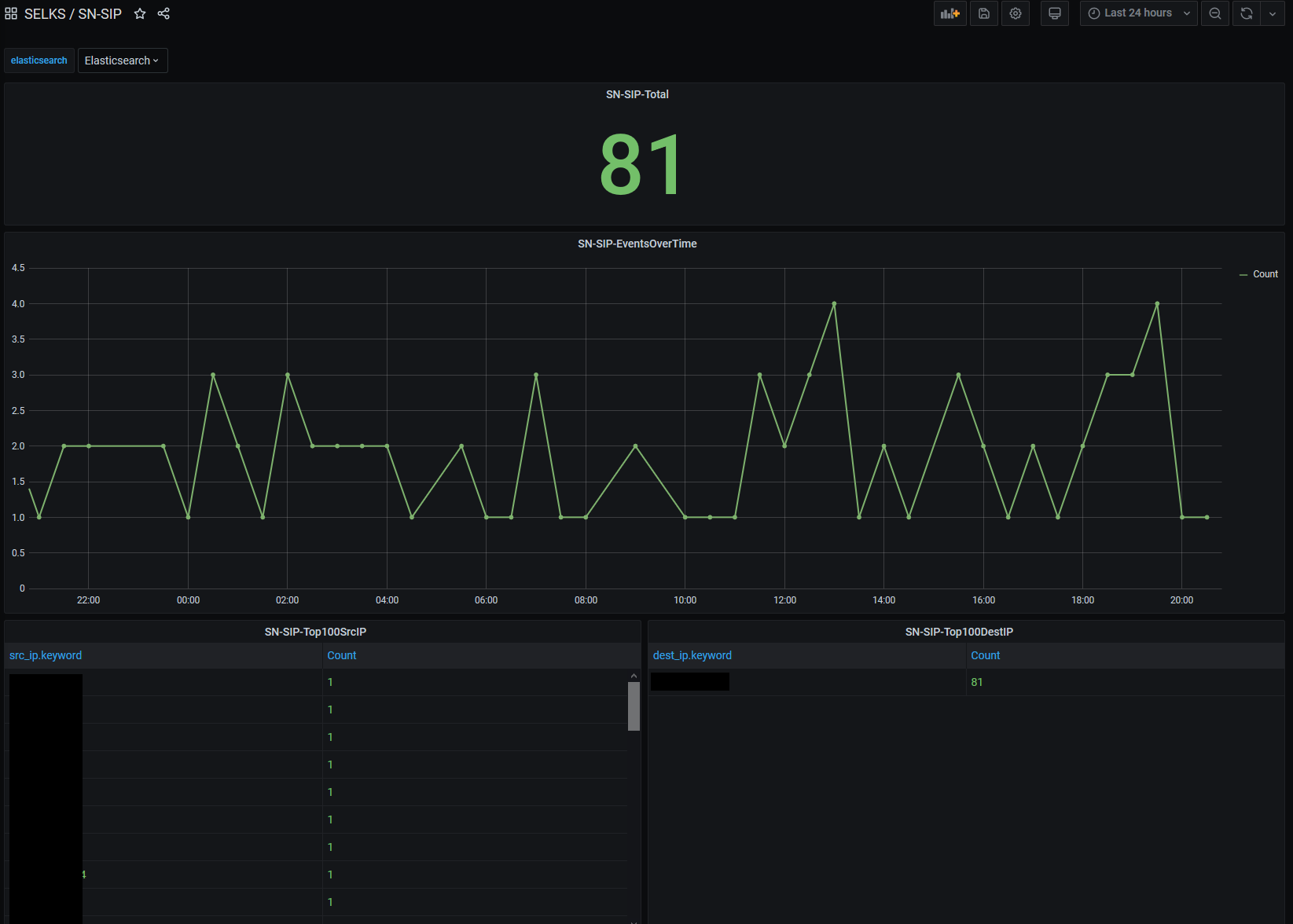Cycle view mode with monitor icon

1055,13
